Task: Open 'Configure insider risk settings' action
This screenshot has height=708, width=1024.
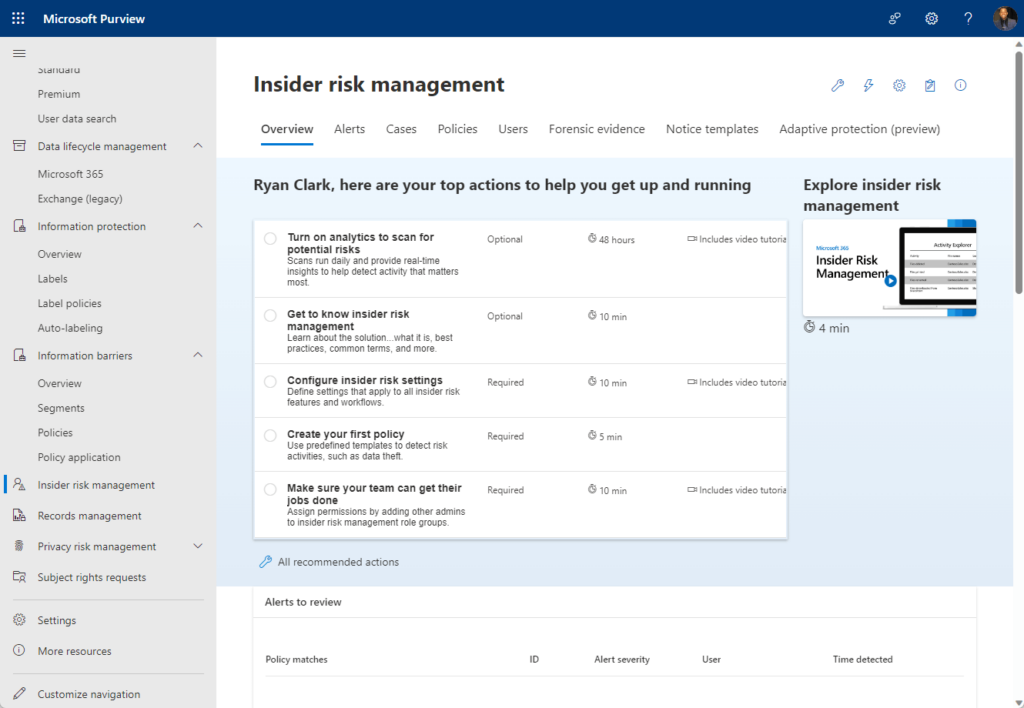Action: coord(364,380)
